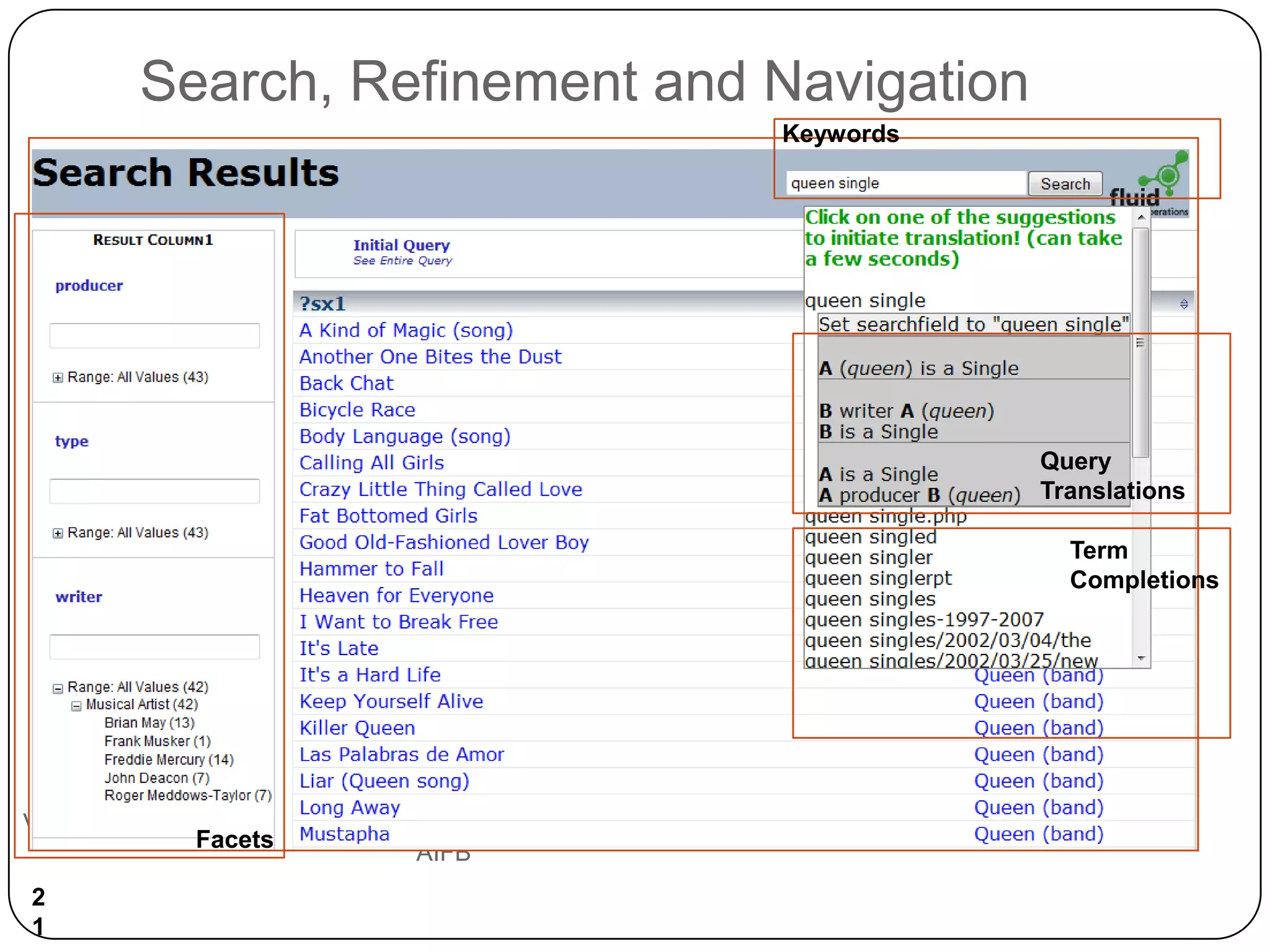Click the queen single keyword input field
Image resolution: width=1270 pixels, height=952 pixels.
click(907, 183)
